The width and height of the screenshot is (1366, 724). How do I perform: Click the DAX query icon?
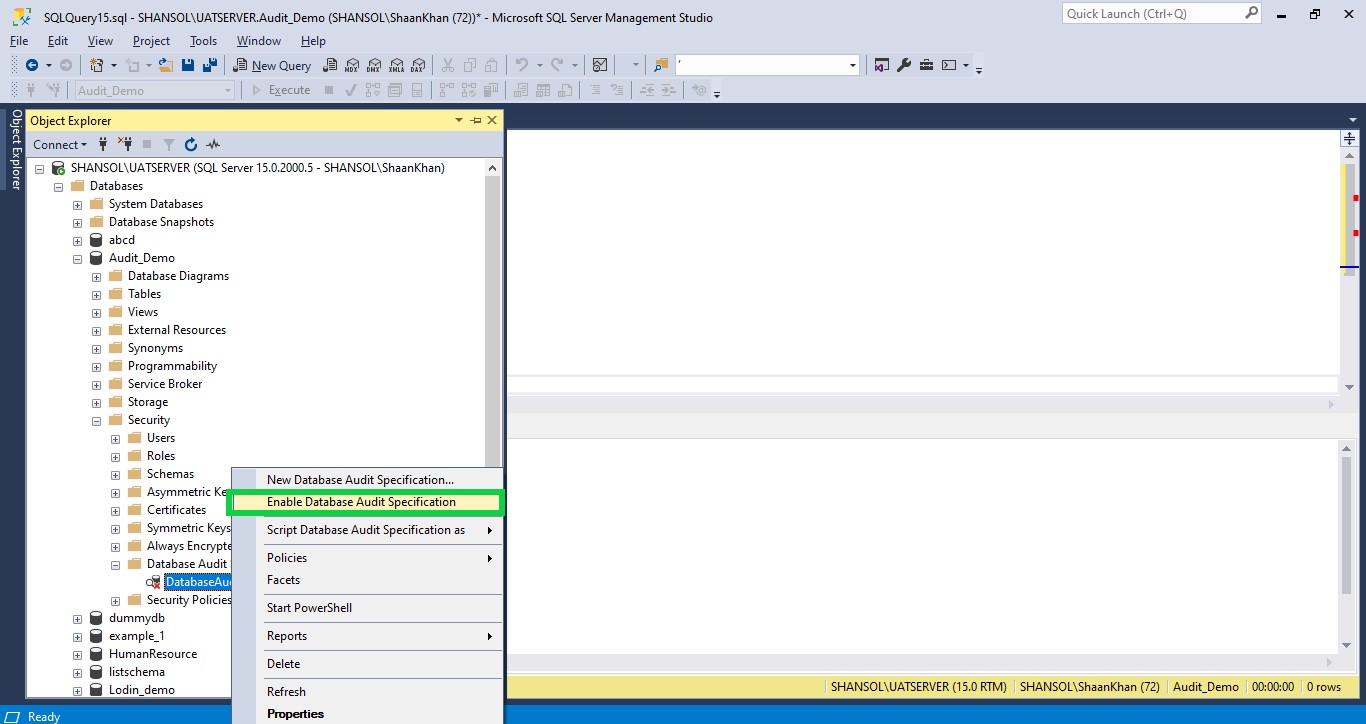pyautogui.click(x=420, y=64)
